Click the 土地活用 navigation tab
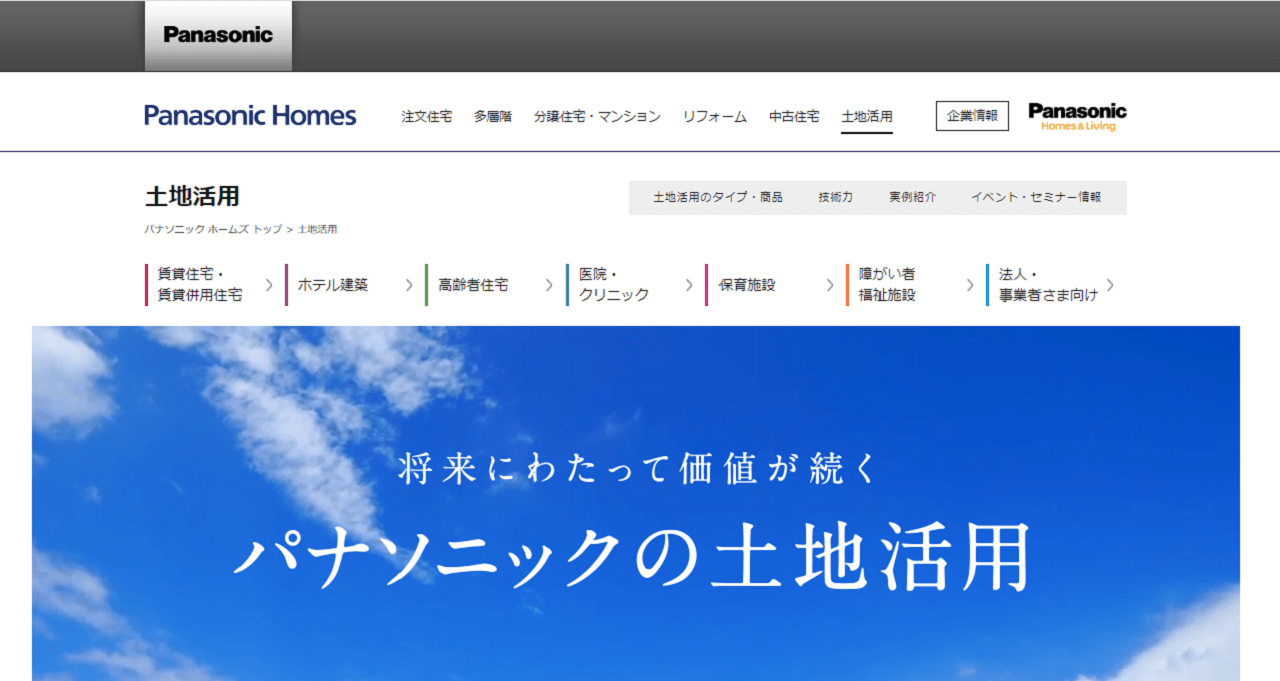Image resolution: width=1280 pixels, height=681 pixels. 867,116
